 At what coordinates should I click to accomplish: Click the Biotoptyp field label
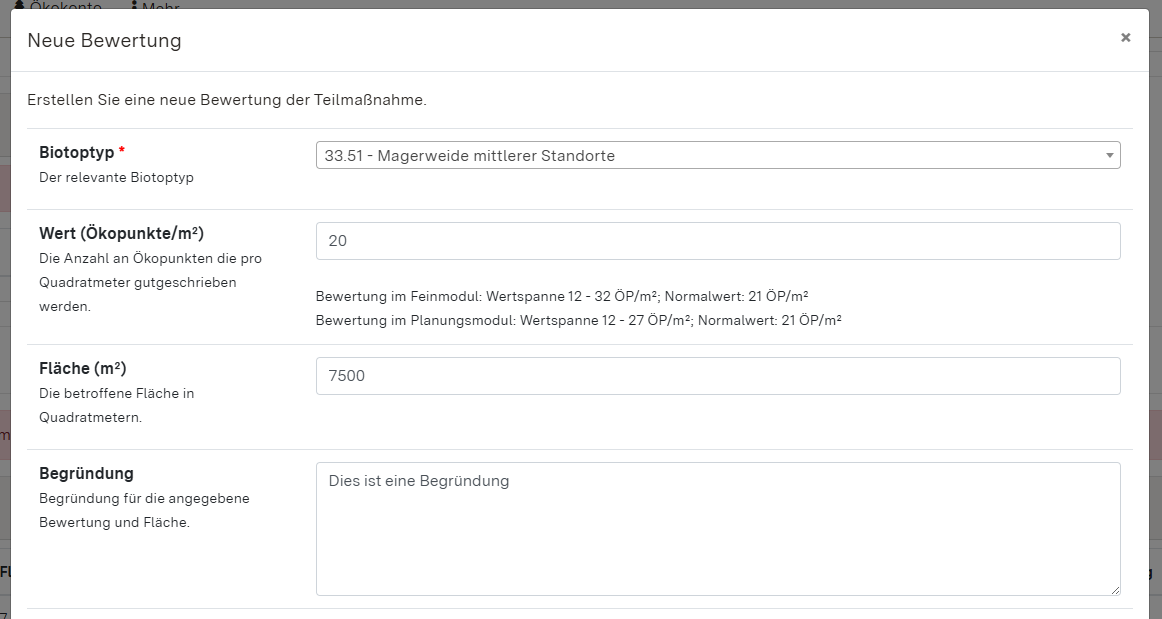click(76, 152)
